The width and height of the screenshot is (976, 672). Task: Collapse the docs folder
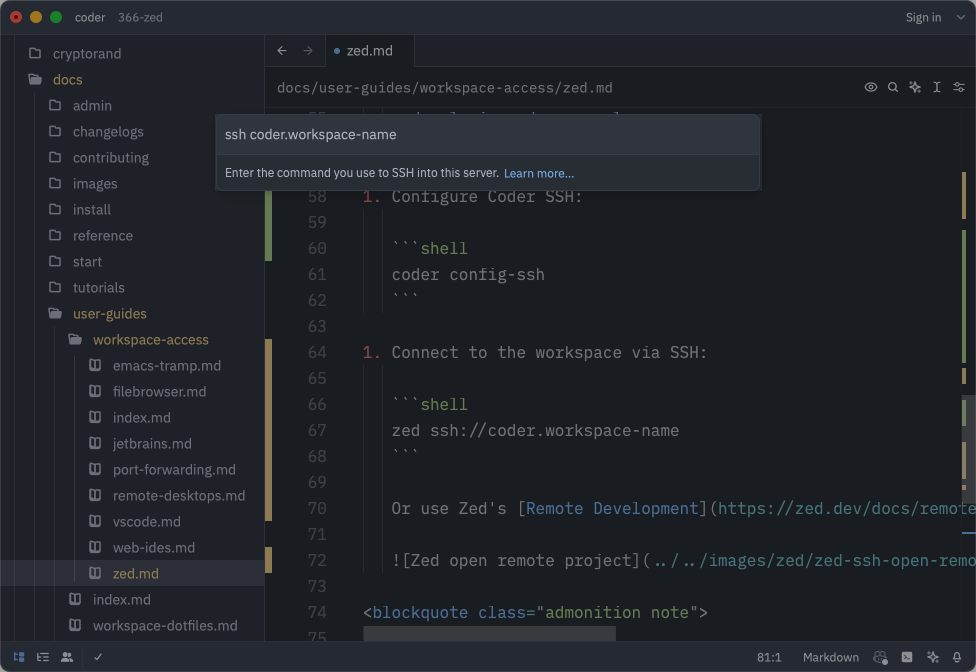pyautogui.click(x=67, y=79)
